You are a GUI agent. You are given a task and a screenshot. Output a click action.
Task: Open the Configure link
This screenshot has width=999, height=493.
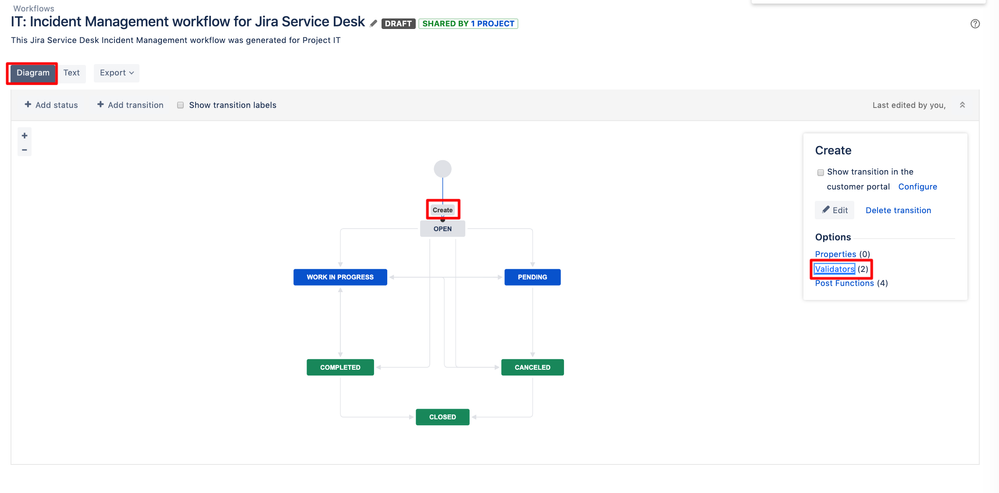(x=917, y=187)
